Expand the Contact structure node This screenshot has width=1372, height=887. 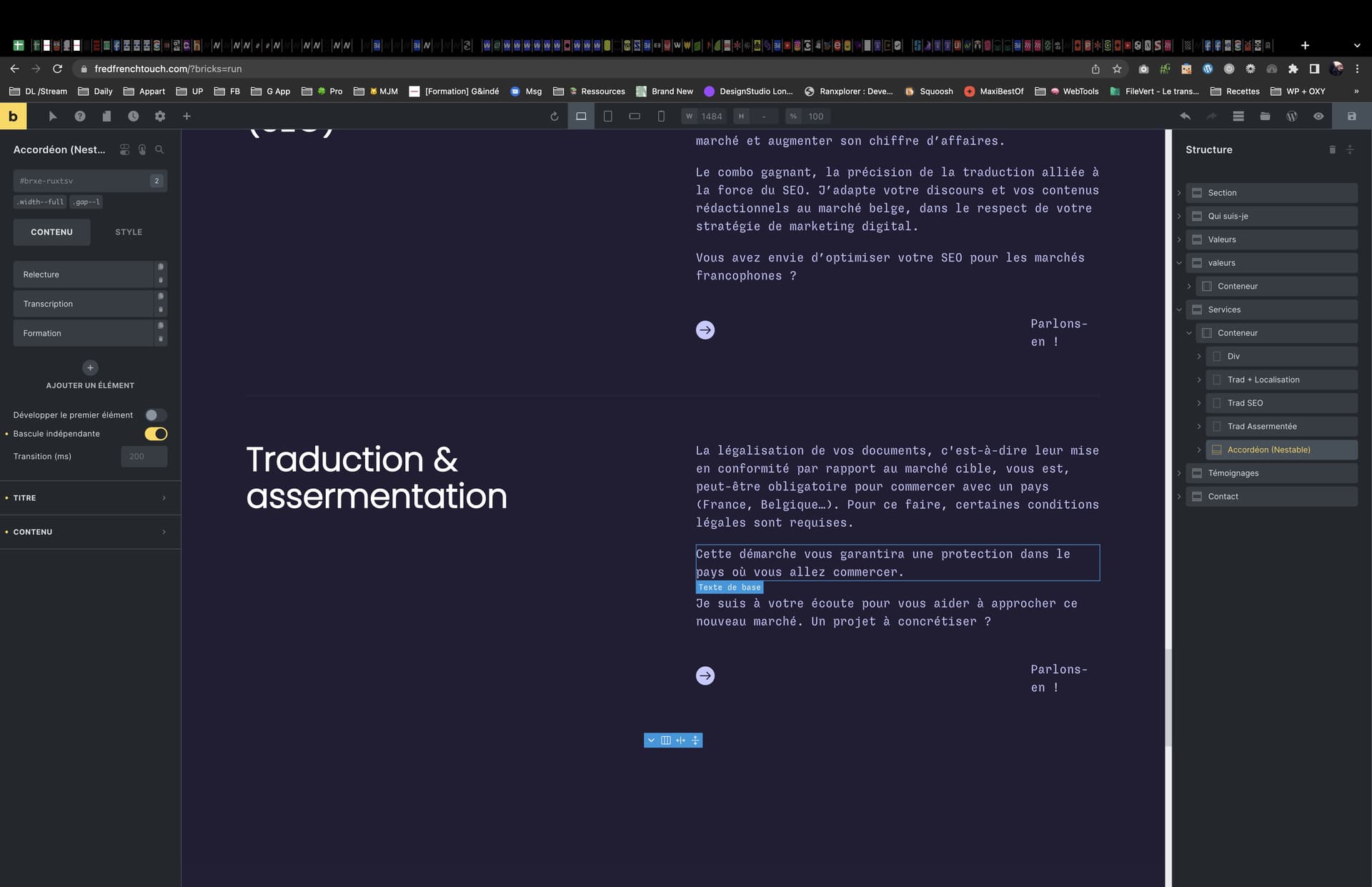(1179, 496)
